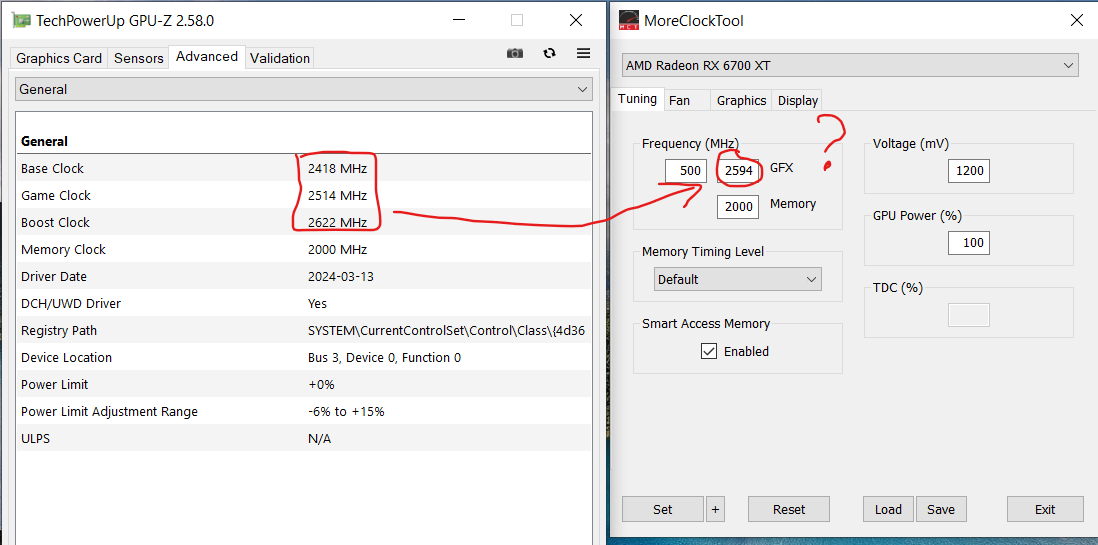Select the Boost Clock value 2622 MHz
Screen dimensions: 1098x545
pyautogui.click(x=337, y=222)
